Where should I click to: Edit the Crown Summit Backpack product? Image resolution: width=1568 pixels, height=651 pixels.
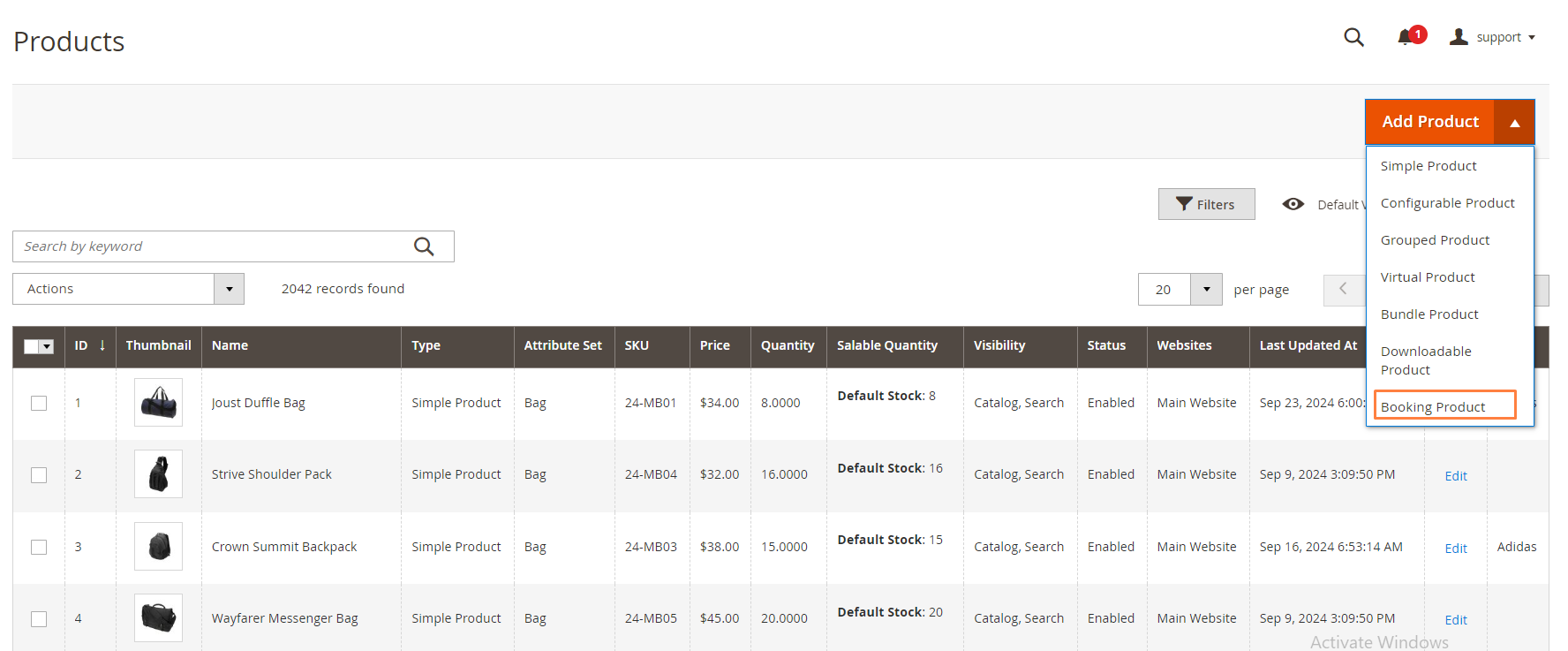(1455, 549)
